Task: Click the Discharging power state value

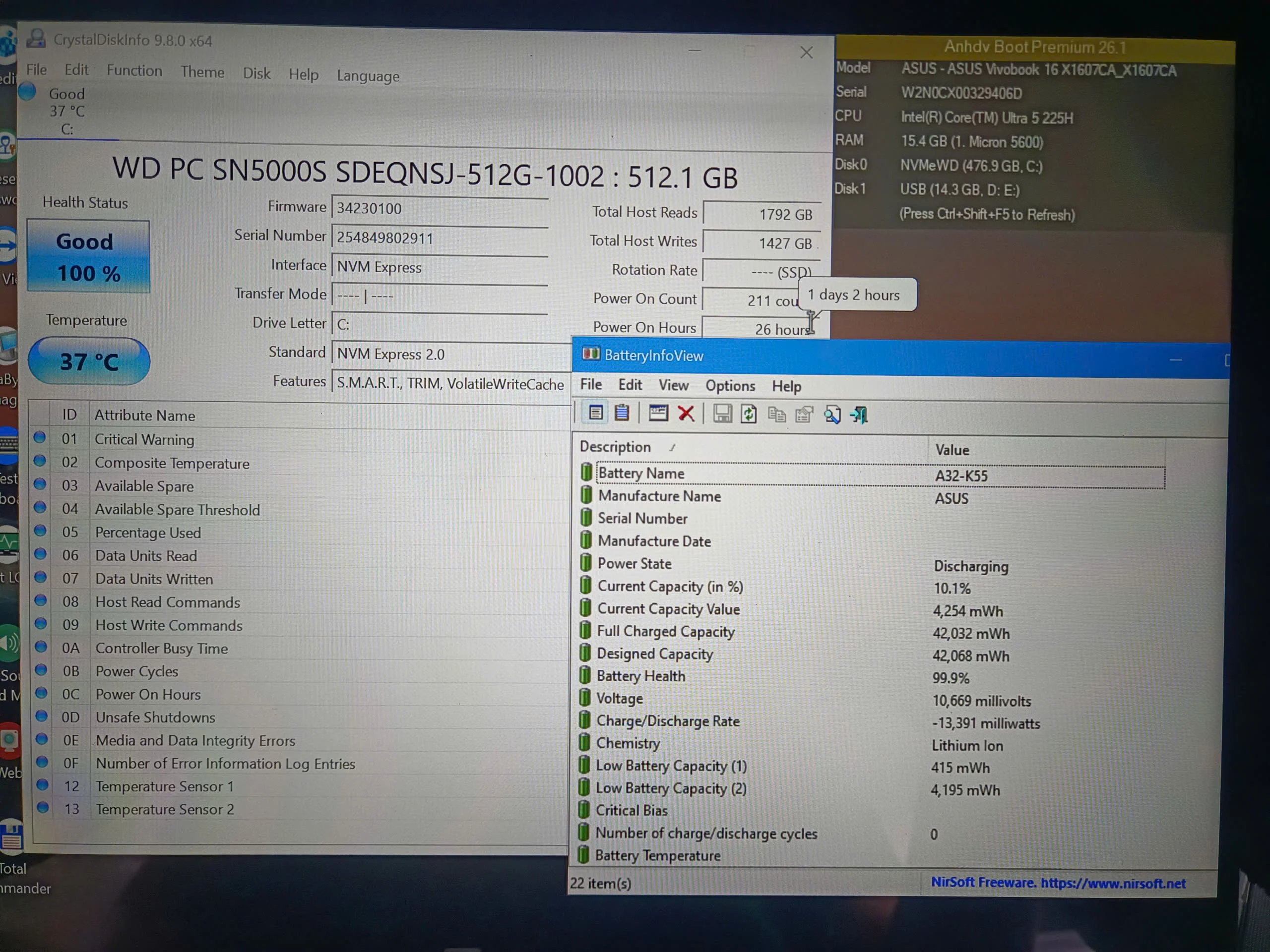Action: click(x=971, y=566)
